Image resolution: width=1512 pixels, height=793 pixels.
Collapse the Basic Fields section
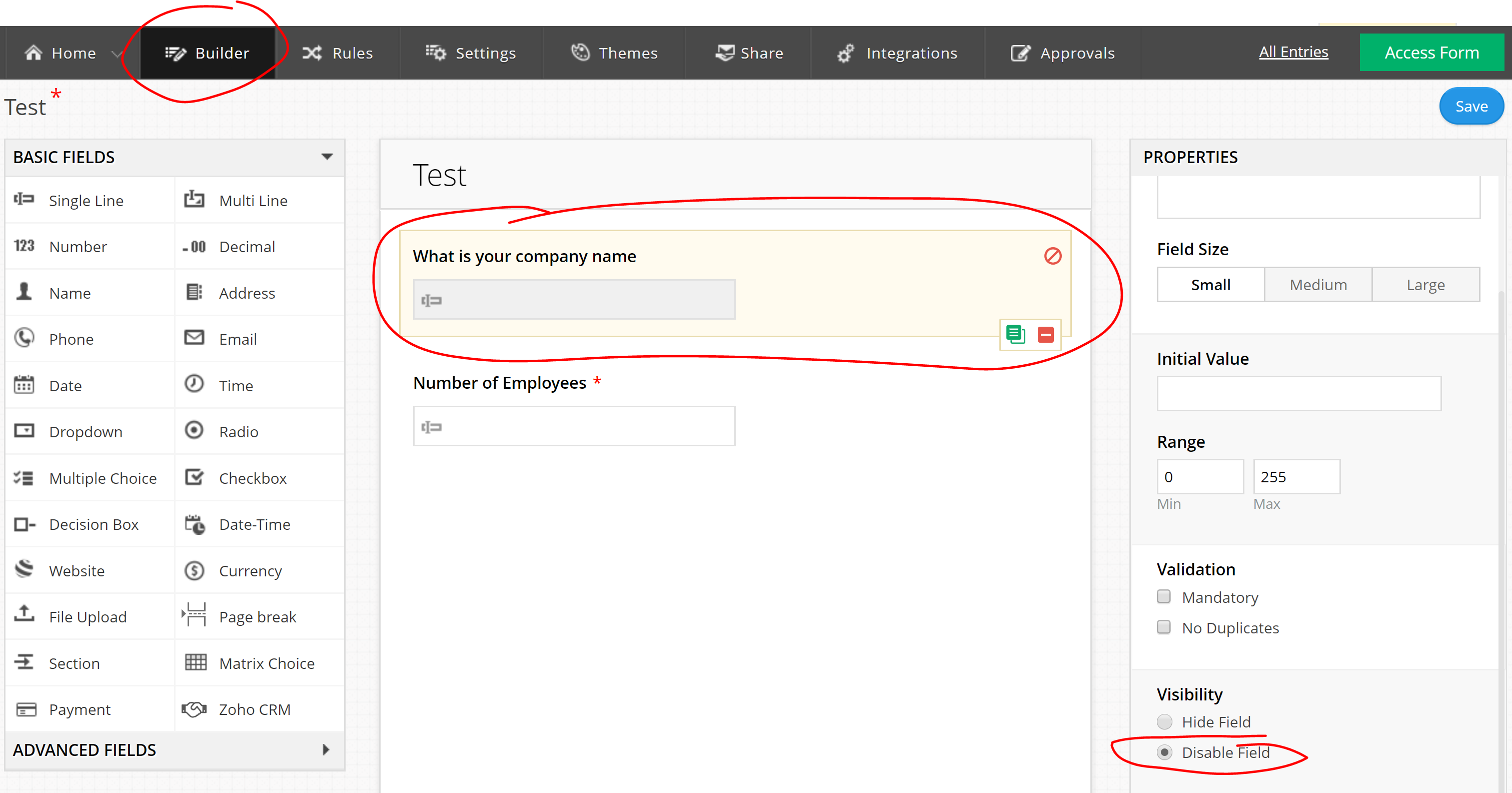(327, 157)
